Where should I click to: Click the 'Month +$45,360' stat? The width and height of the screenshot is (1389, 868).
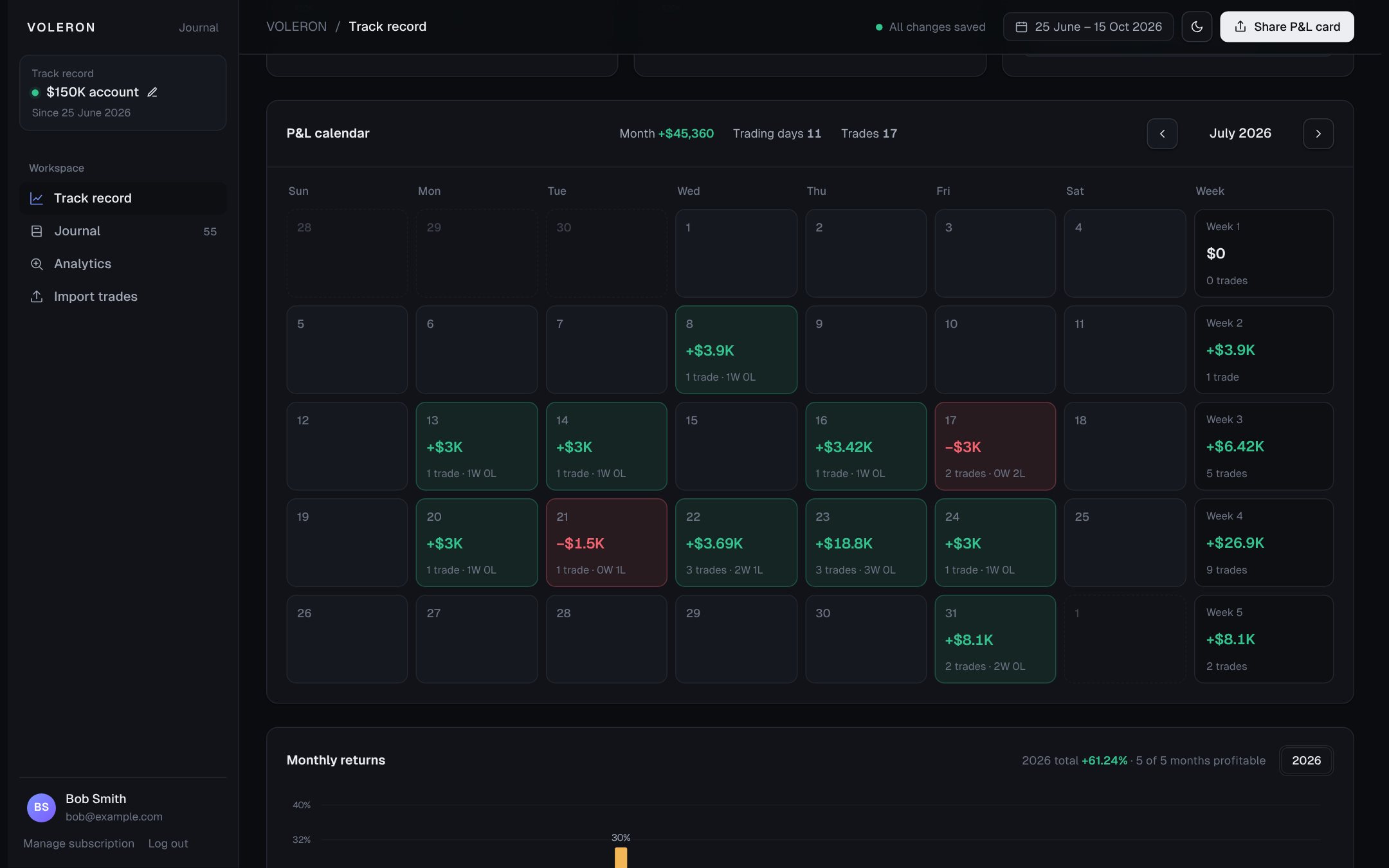click(x=666, y=133)
